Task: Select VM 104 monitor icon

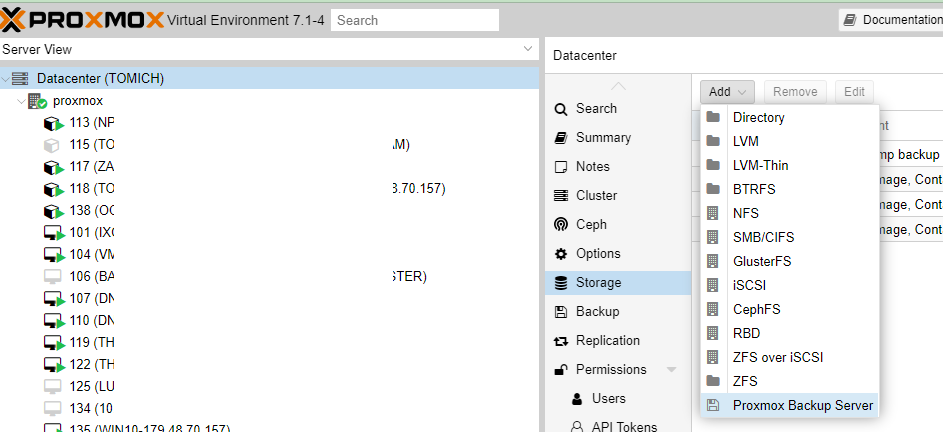Action: click(x=54, y=255)
